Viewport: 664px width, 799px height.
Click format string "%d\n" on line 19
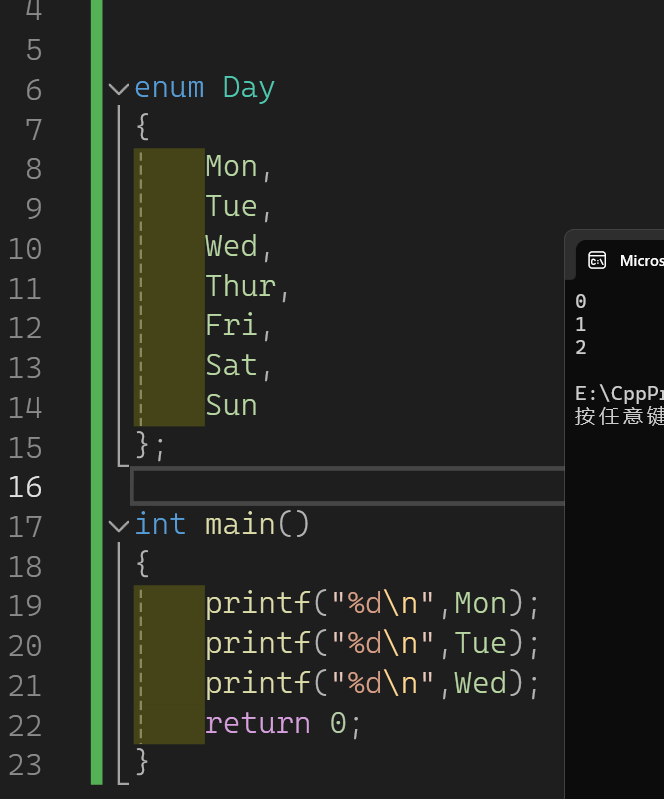click(x=383, y=603)
